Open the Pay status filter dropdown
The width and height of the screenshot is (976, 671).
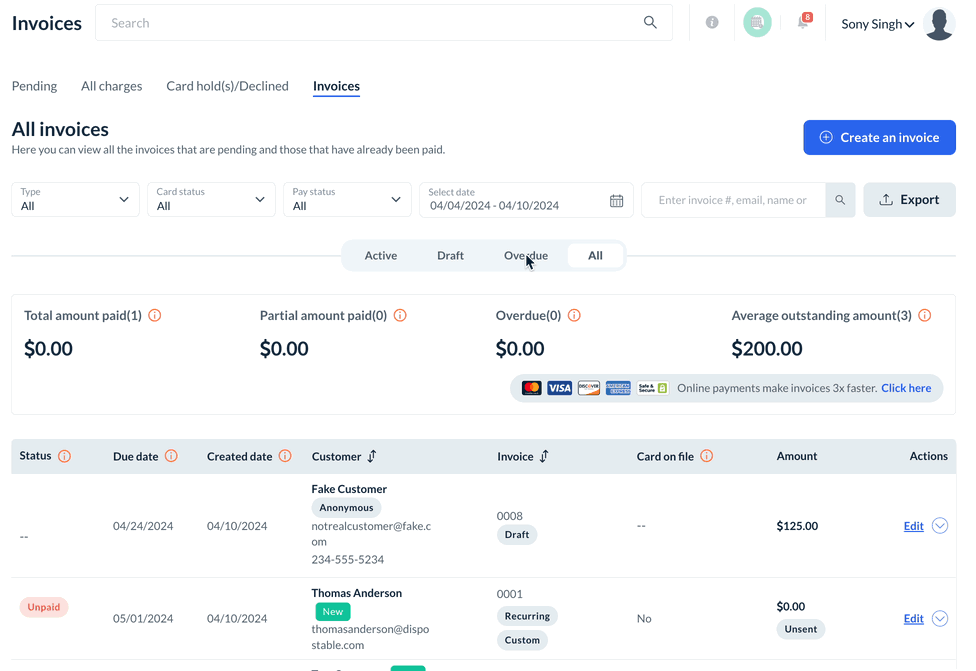347,200
